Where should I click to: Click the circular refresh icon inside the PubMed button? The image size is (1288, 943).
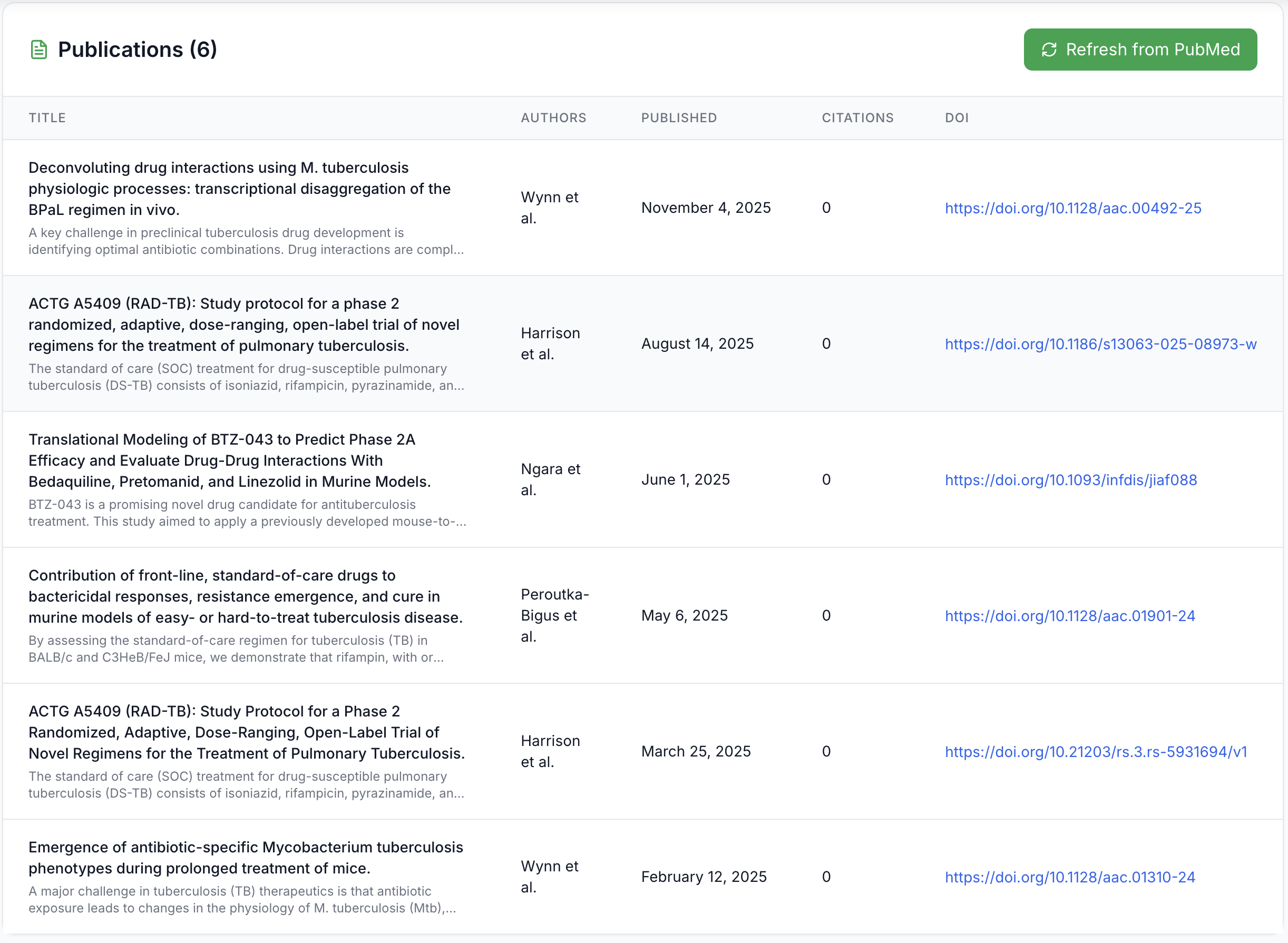pyautogui.click(x=1050, y=49)
